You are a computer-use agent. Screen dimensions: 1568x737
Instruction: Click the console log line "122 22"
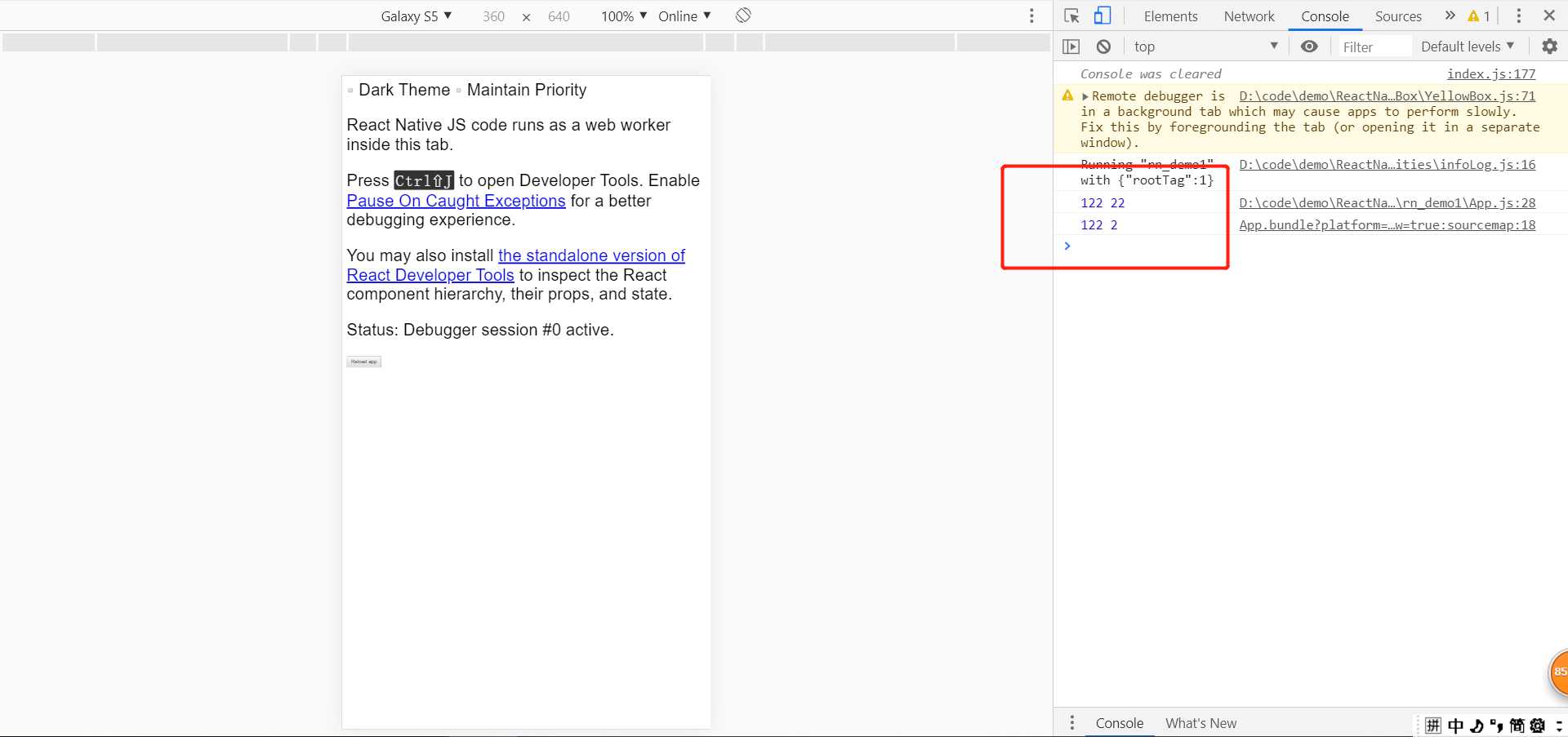pos(1102,203)
